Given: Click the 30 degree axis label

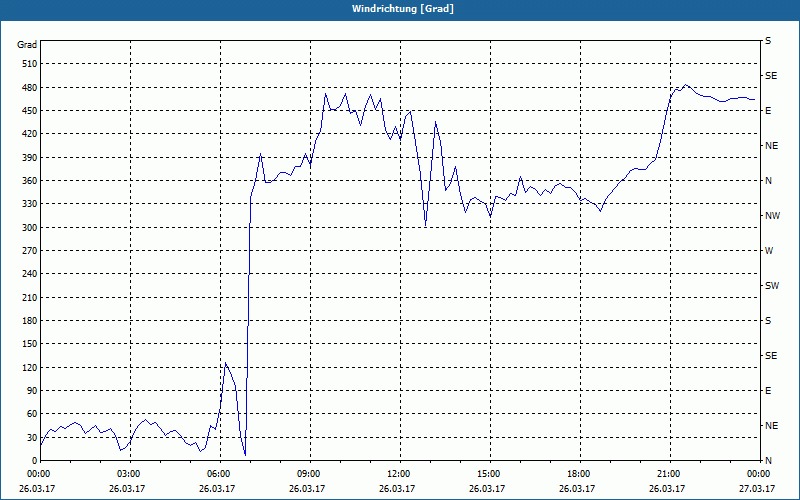Looking at the screenshot, I should 32,437.
